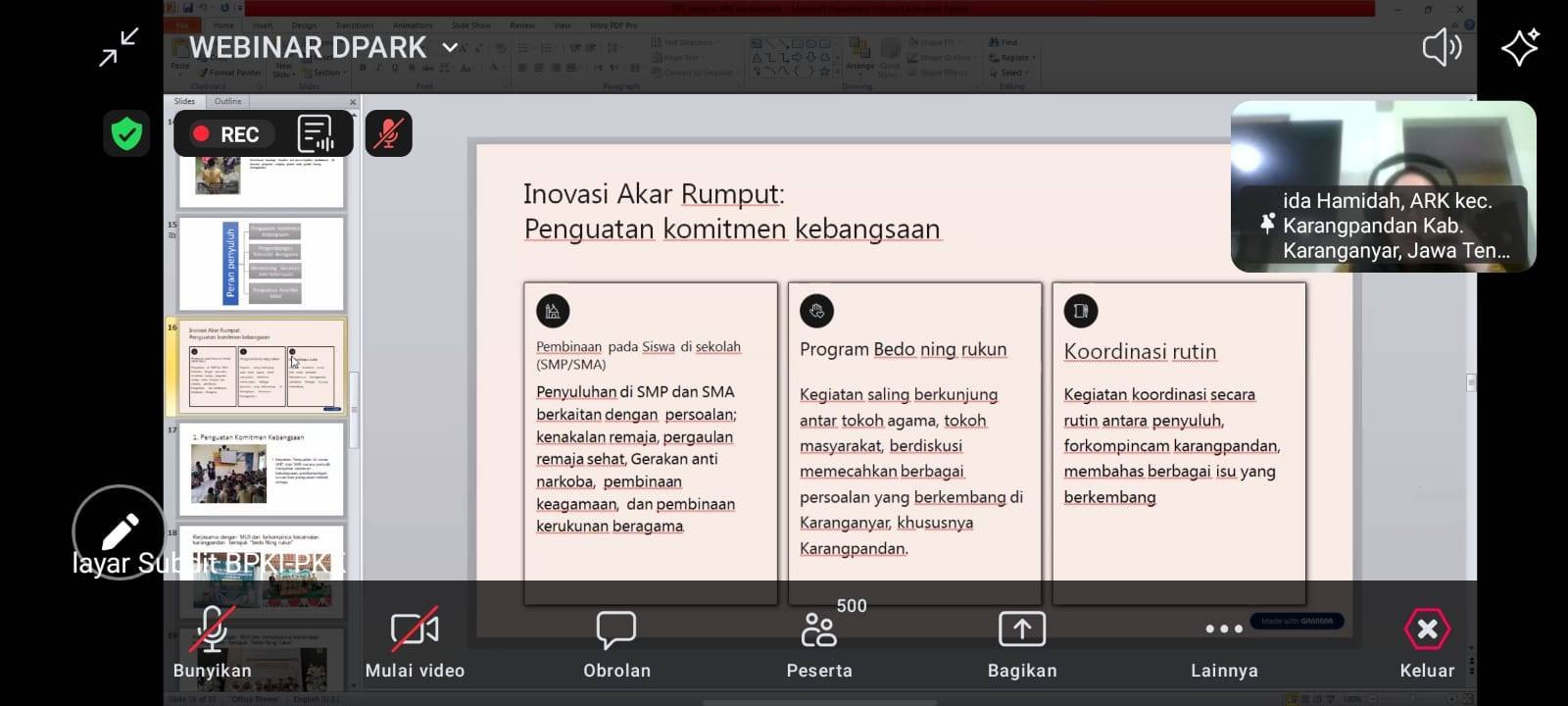
Task: Toggle the speaker audio output icon
Action: tap(1442, 47)
